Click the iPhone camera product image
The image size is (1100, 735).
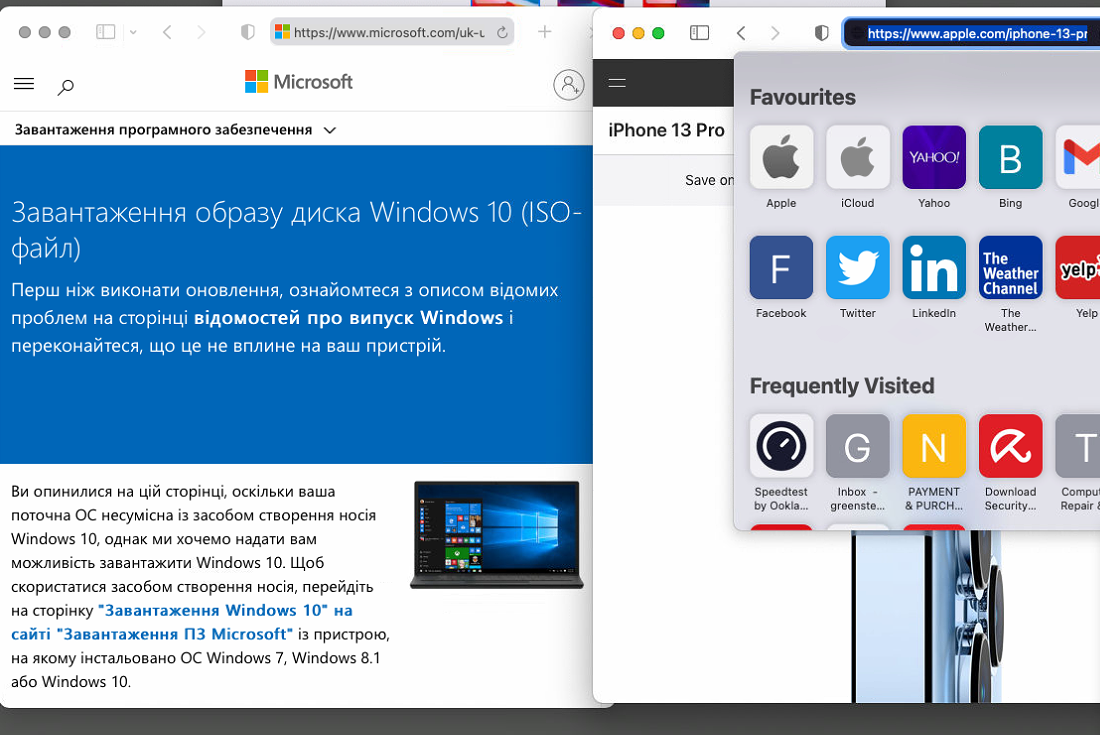pyautogui.click(x=926, y=616)
